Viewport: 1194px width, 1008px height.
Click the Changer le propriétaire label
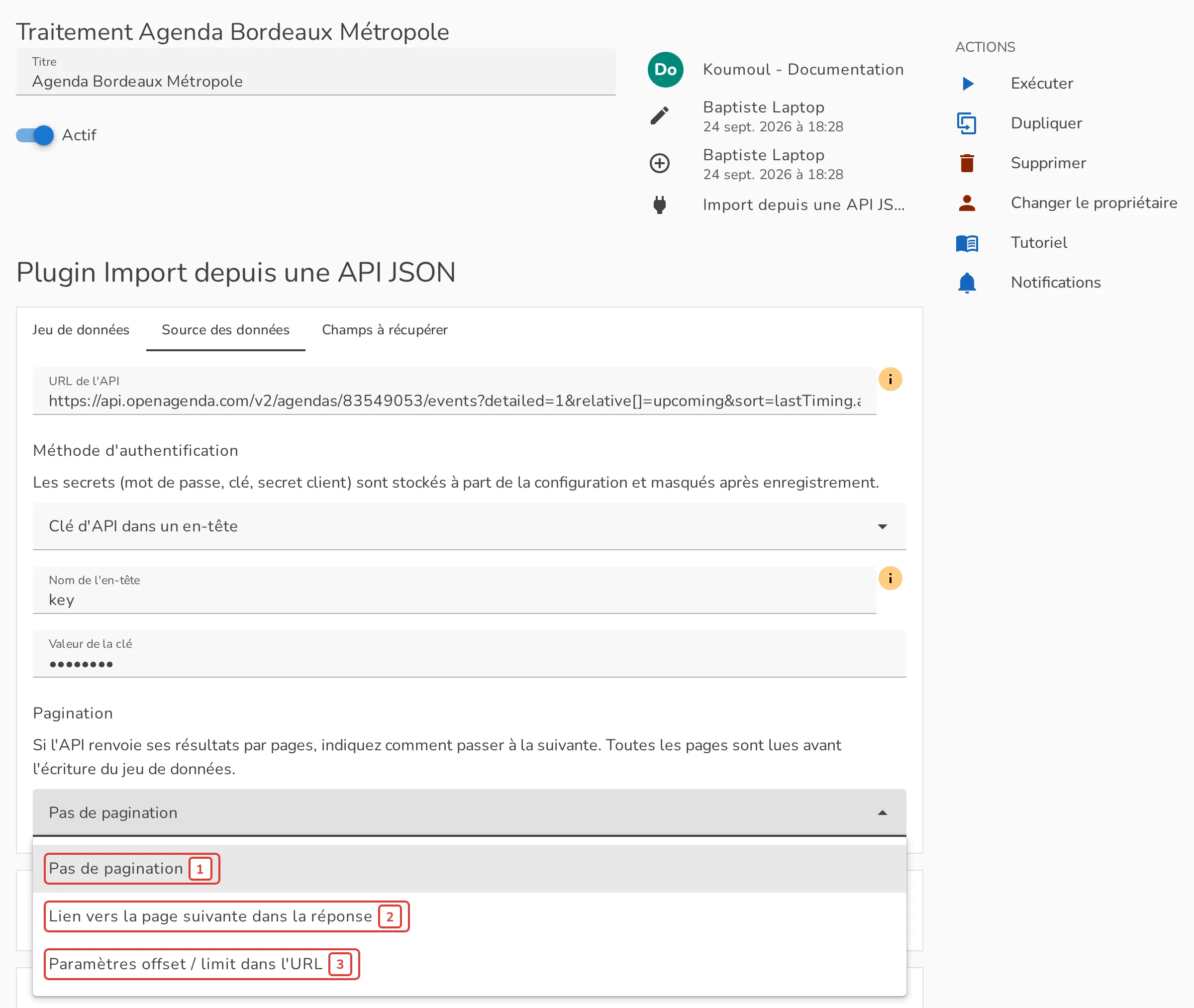1094,203
